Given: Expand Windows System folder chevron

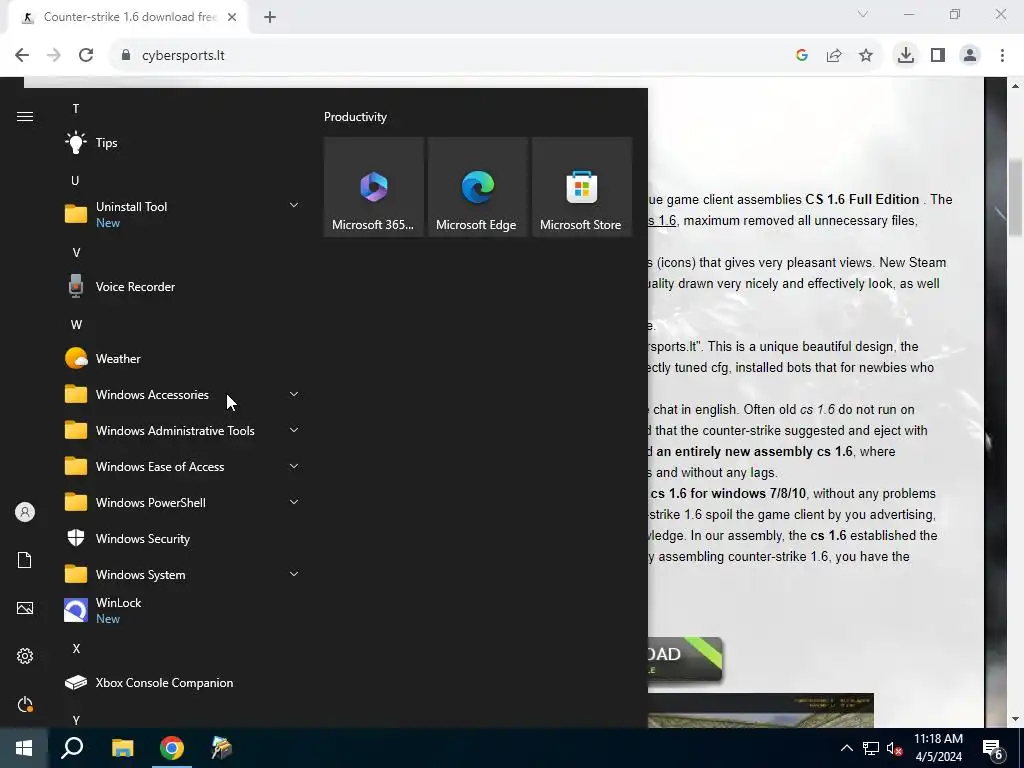Looking at the screenshot, I should [x=294, y=573].
